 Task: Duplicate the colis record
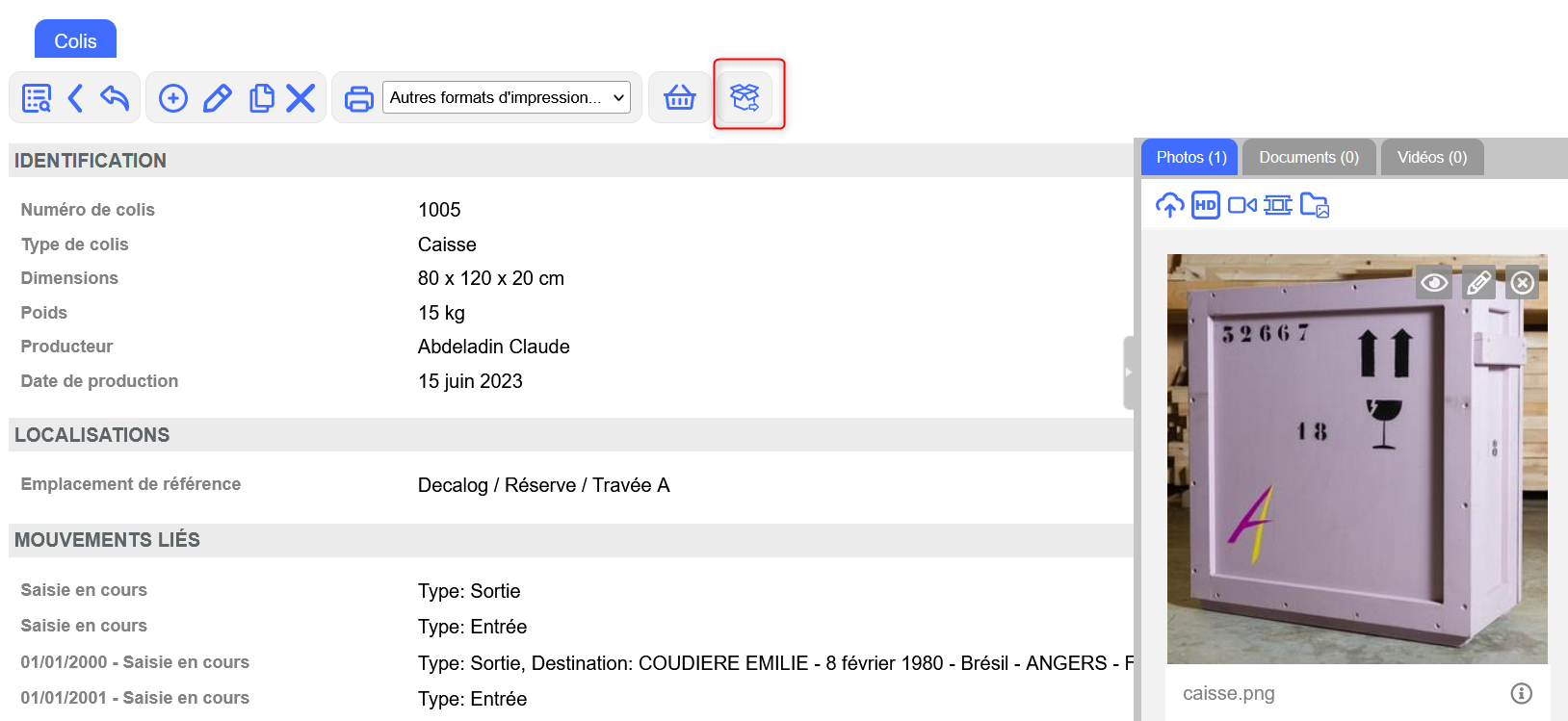[261, 98]
